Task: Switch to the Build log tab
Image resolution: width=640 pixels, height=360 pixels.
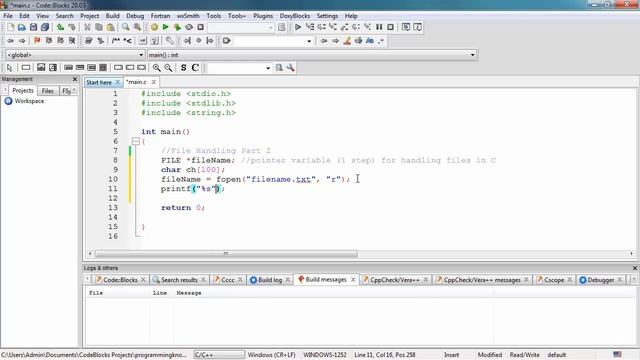Action: [270, 280]
